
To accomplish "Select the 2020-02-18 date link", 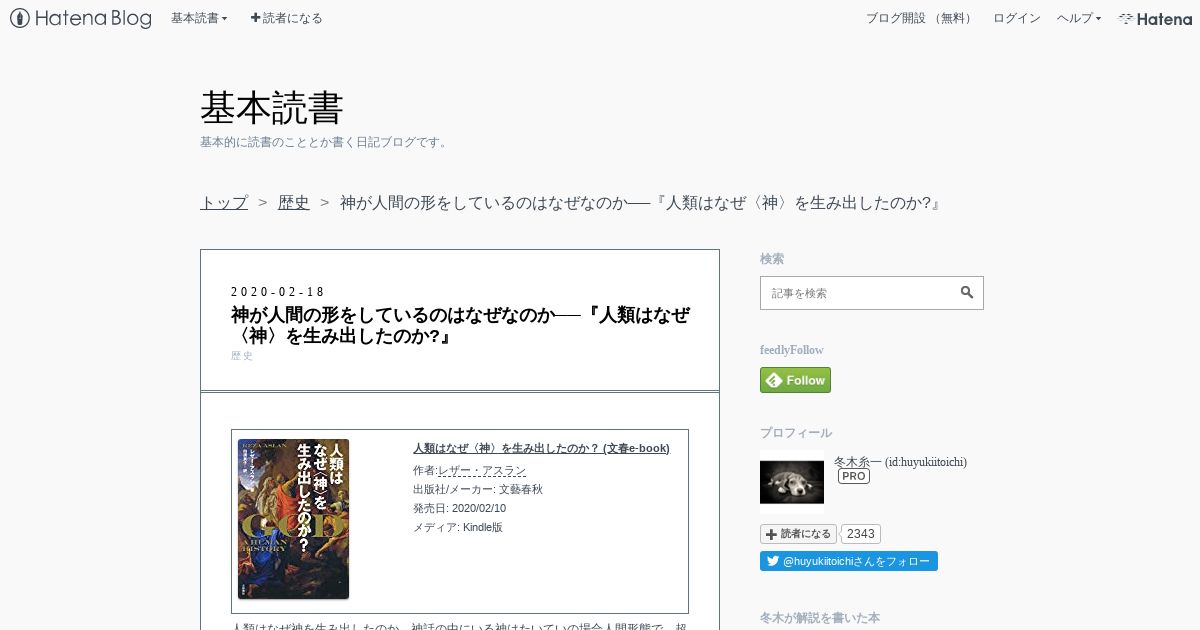I will [278, 292].
